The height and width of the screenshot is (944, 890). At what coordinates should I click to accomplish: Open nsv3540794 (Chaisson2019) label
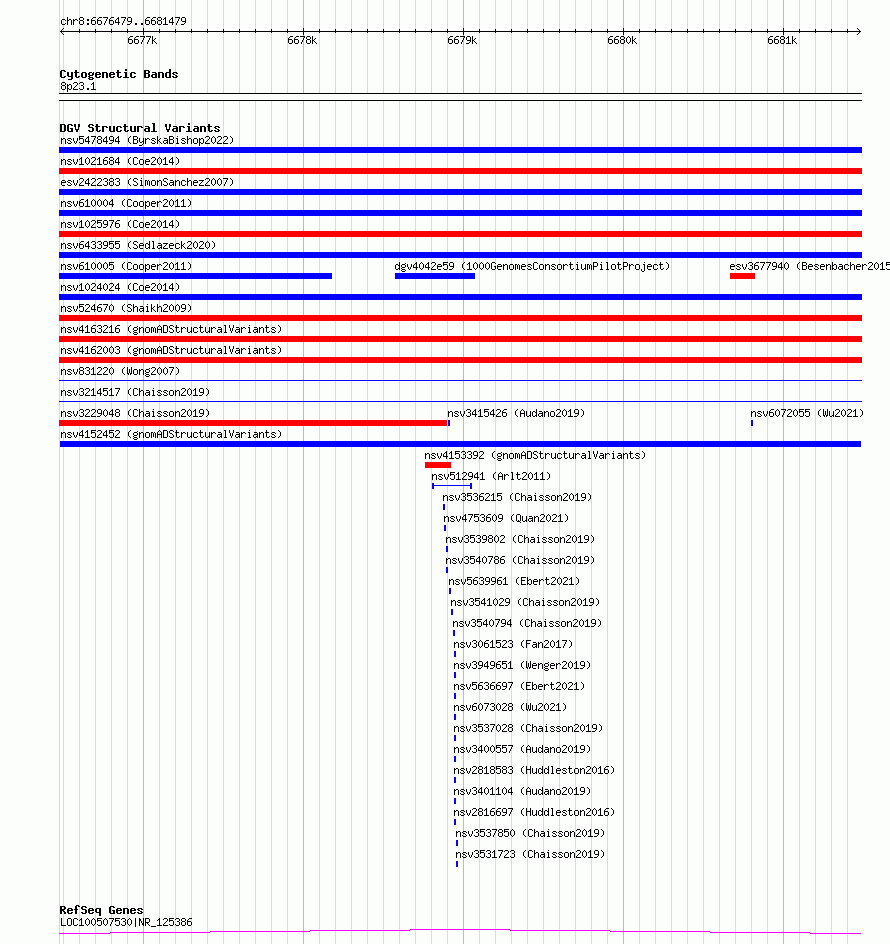pos(527,624)
